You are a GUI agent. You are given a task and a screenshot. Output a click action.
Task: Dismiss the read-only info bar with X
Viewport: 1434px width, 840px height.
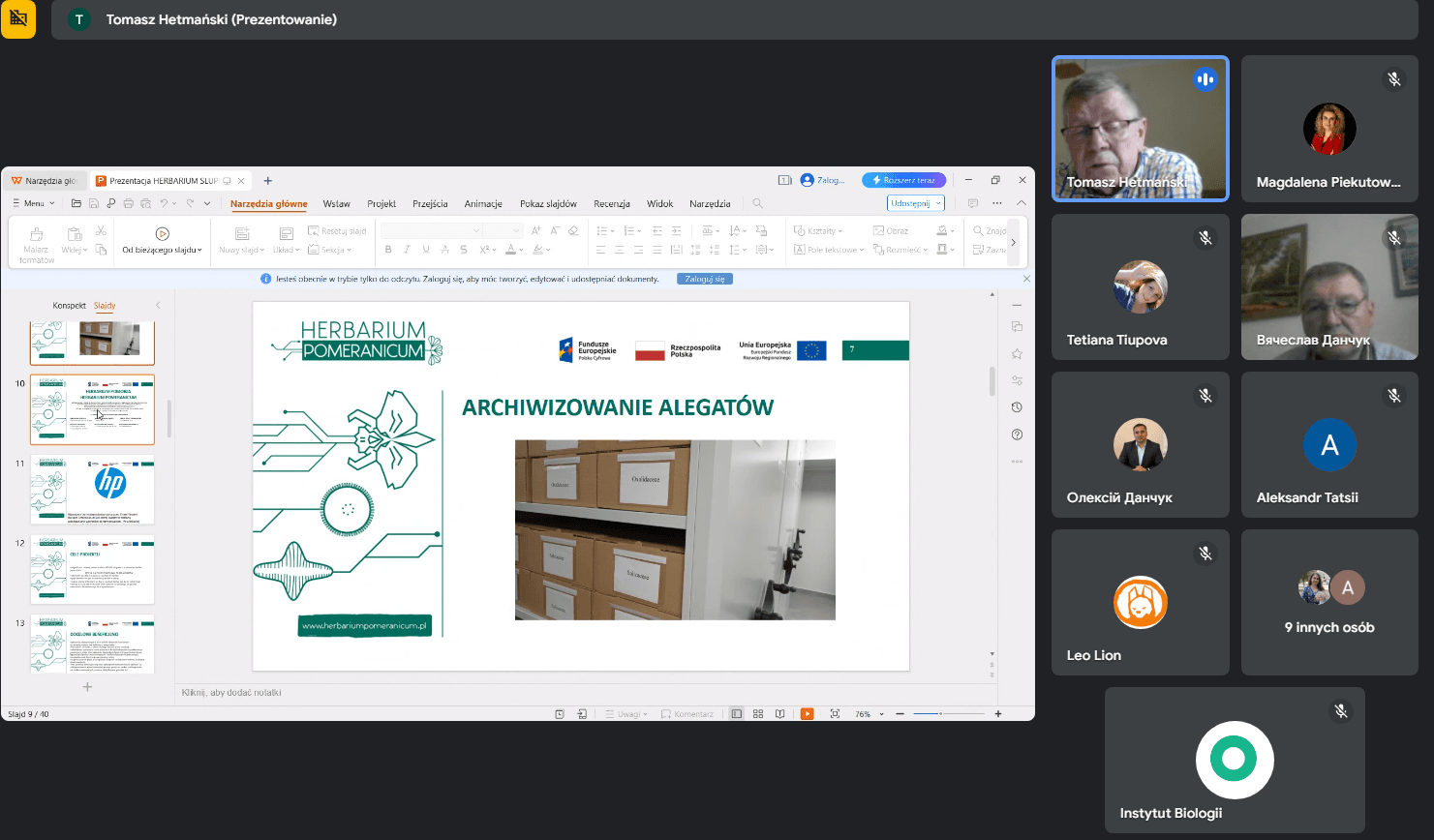click(x=1026, y=279)
